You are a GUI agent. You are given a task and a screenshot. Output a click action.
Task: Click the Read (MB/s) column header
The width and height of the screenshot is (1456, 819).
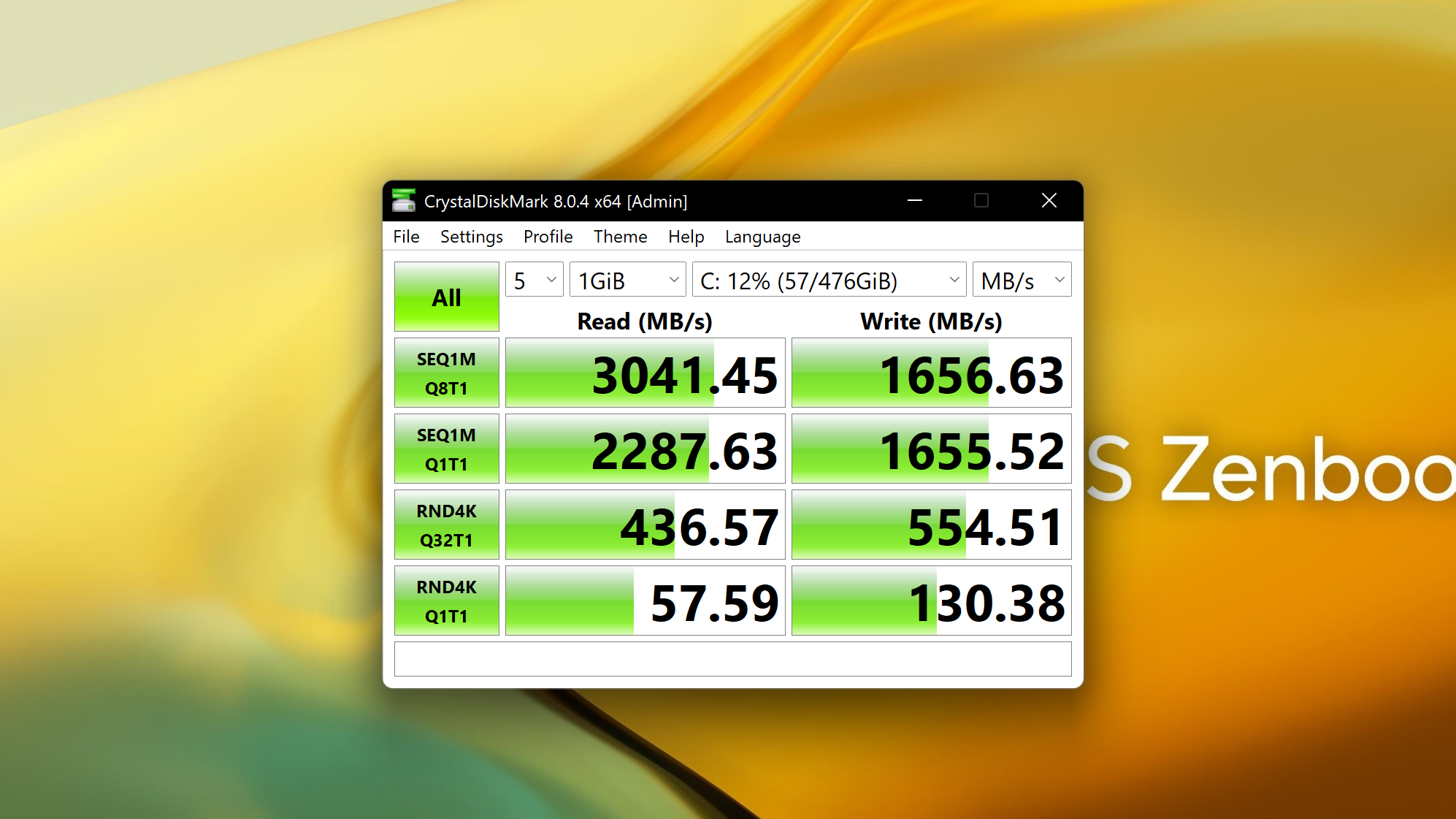[x=645, y=321]
